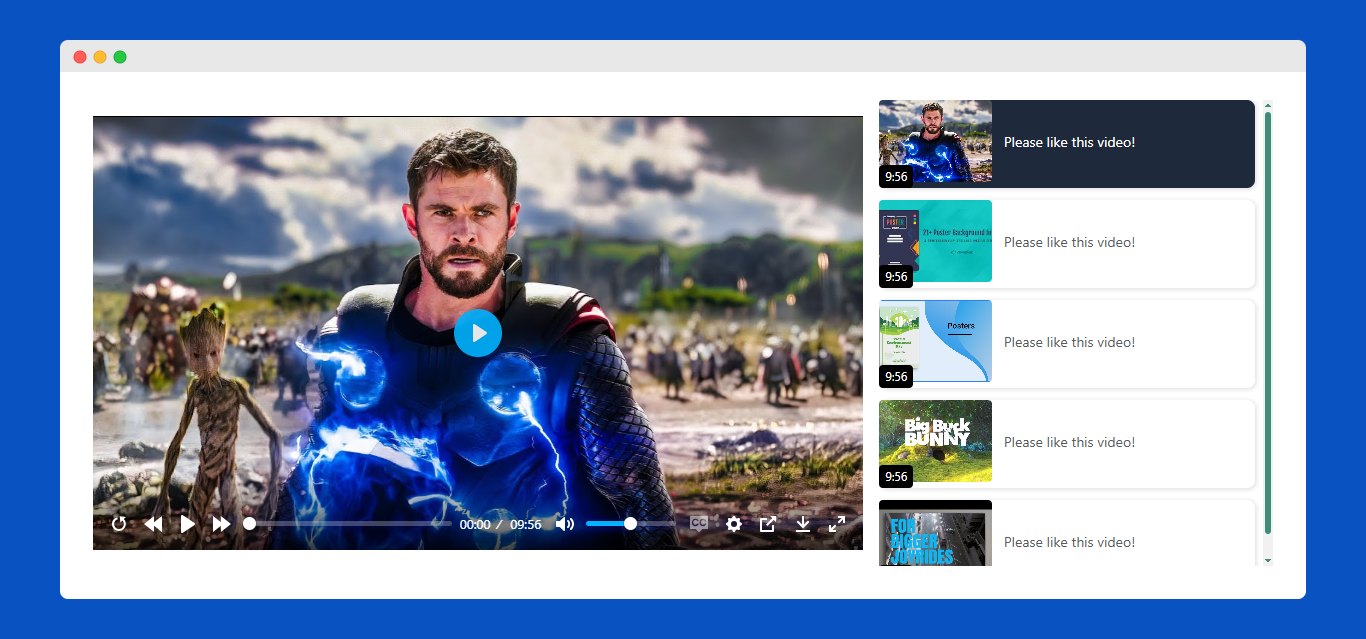Open the player settings gear
Viewport: 1366px width, 639px height.
tap(734, 523)
